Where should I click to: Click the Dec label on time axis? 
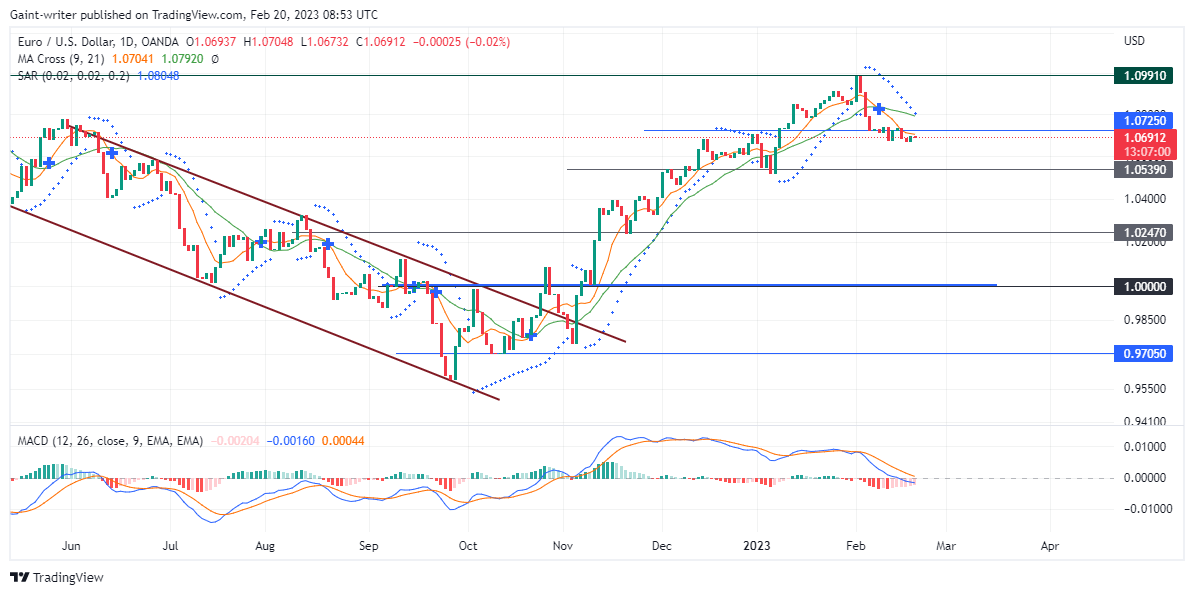[x=662, y=546]
